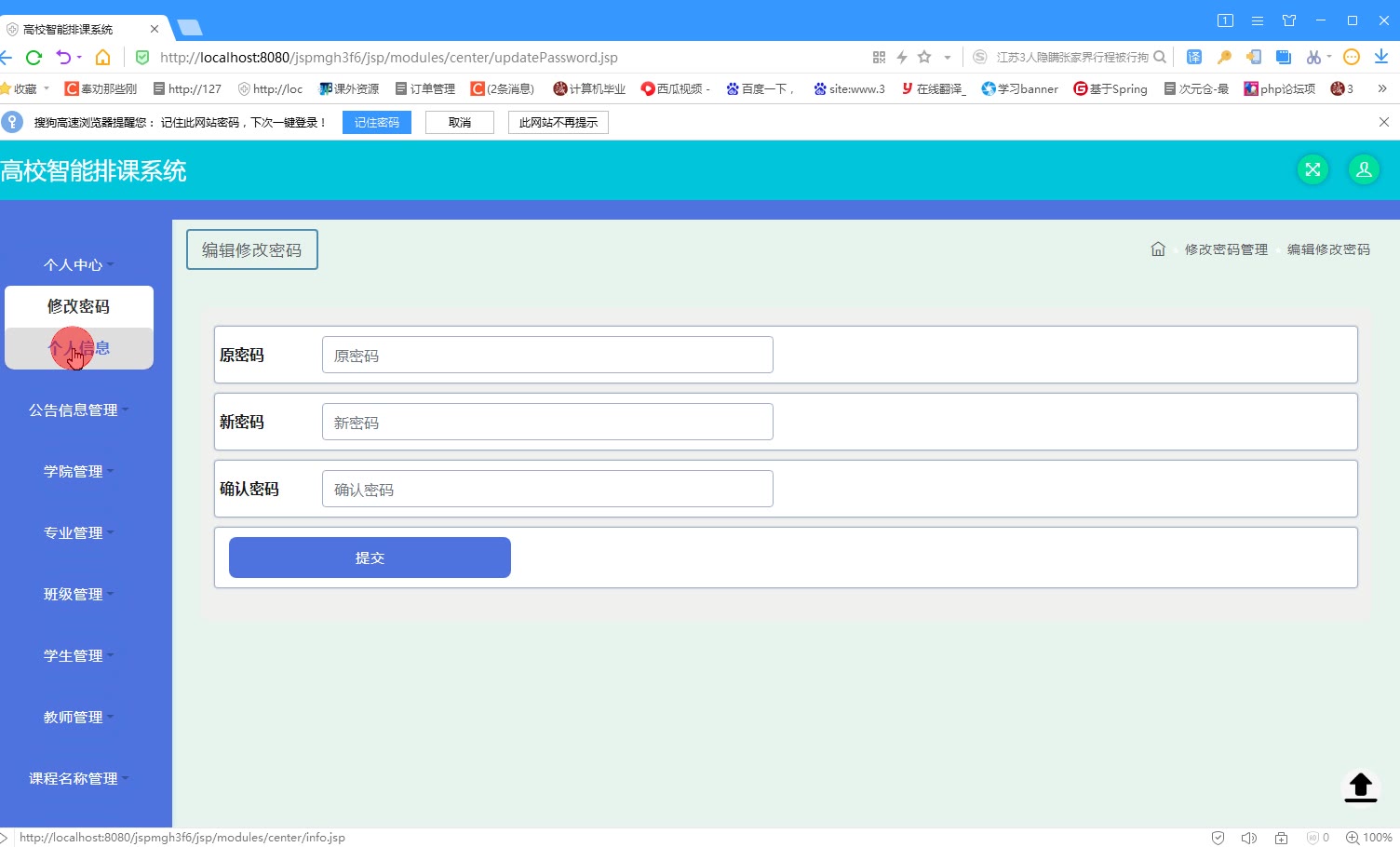This screenshot has width=1400, height=847.
Task: Click the shield icon in the status bar
Action: 1218,838
